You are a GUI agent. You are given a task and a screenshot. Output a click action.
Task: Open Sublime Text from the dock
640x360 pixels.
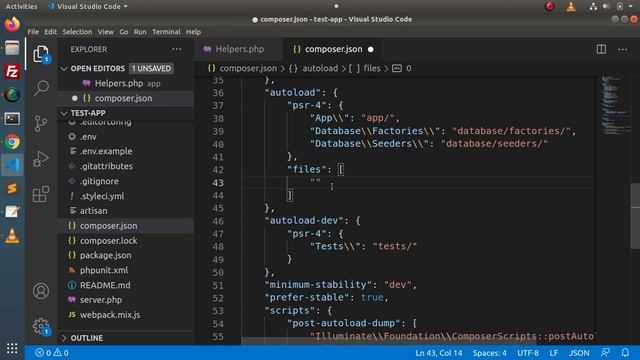coord(12,189)
